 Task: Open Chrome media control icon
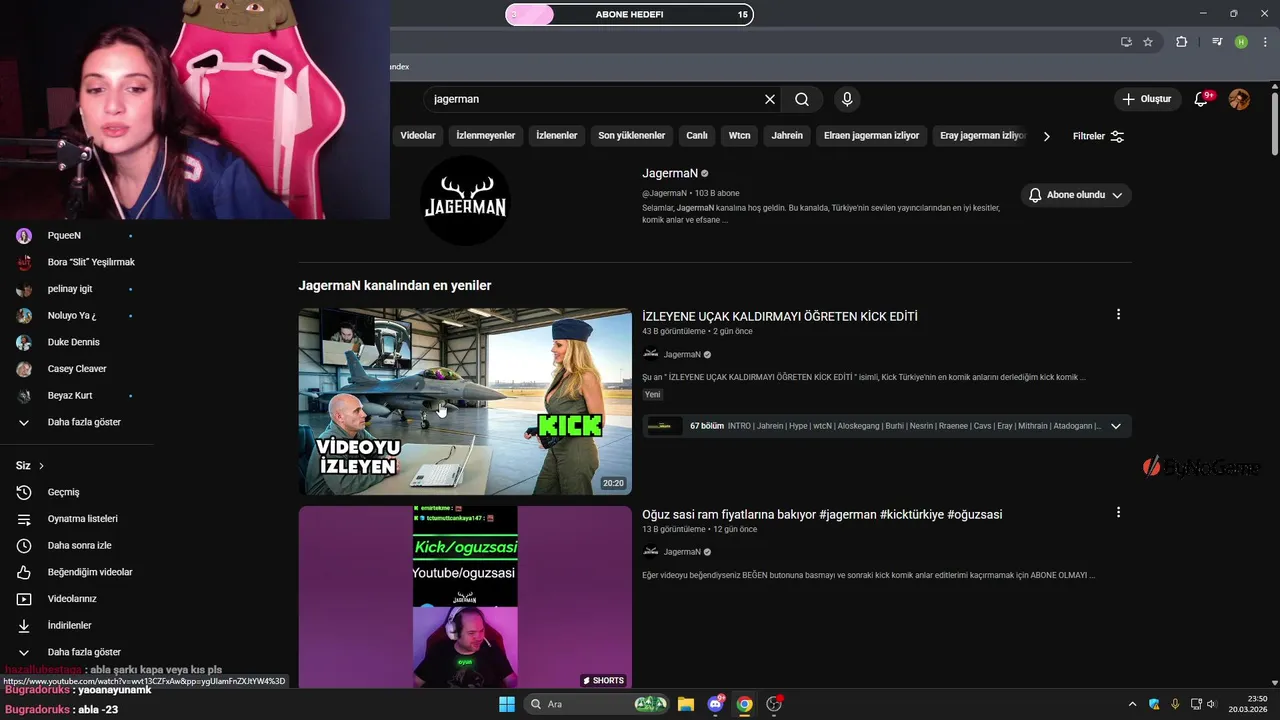coord(1217,42)
